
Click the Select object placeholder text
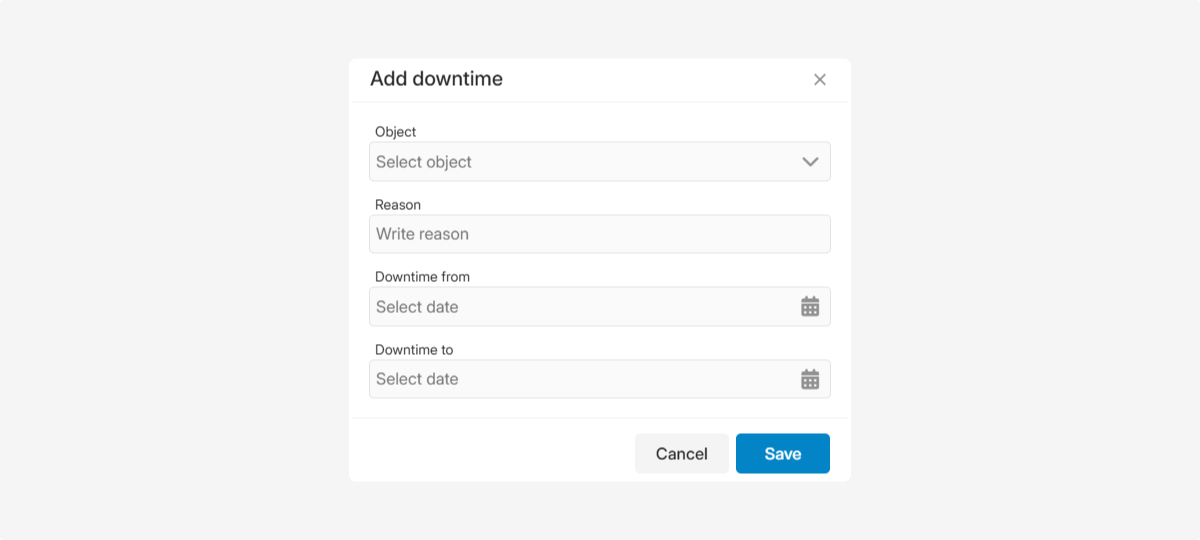424,162
